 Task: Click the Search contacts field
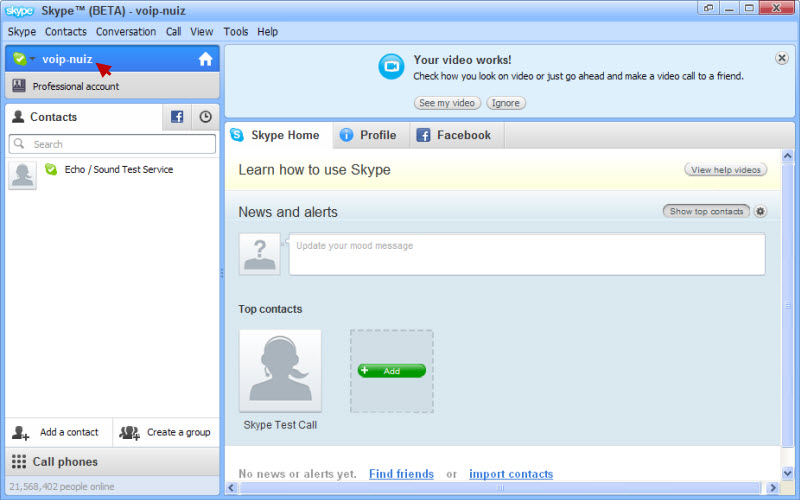(112, 144)
